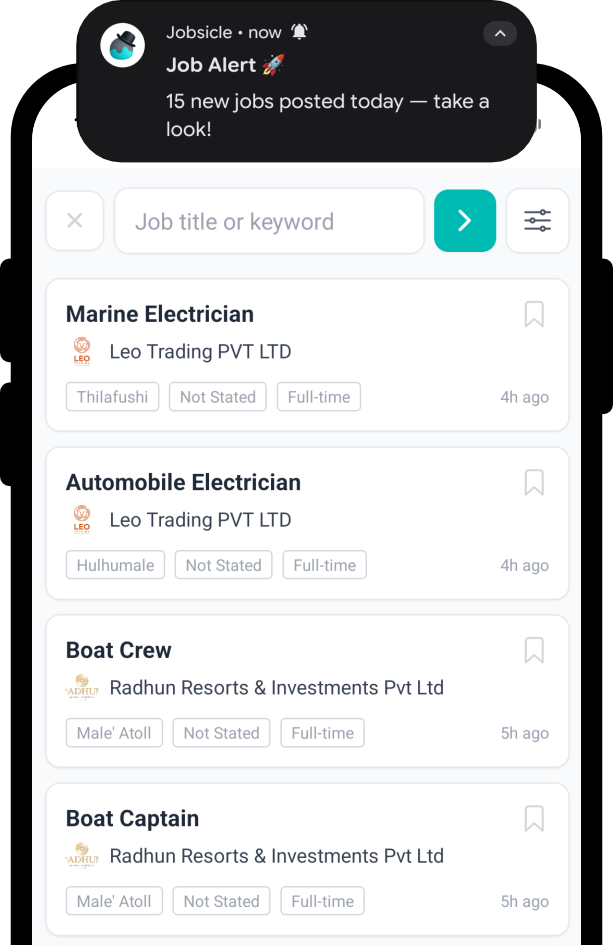Expand the Boat Captain bookmark flag
The image size is (613, 945).
(534, 818)
